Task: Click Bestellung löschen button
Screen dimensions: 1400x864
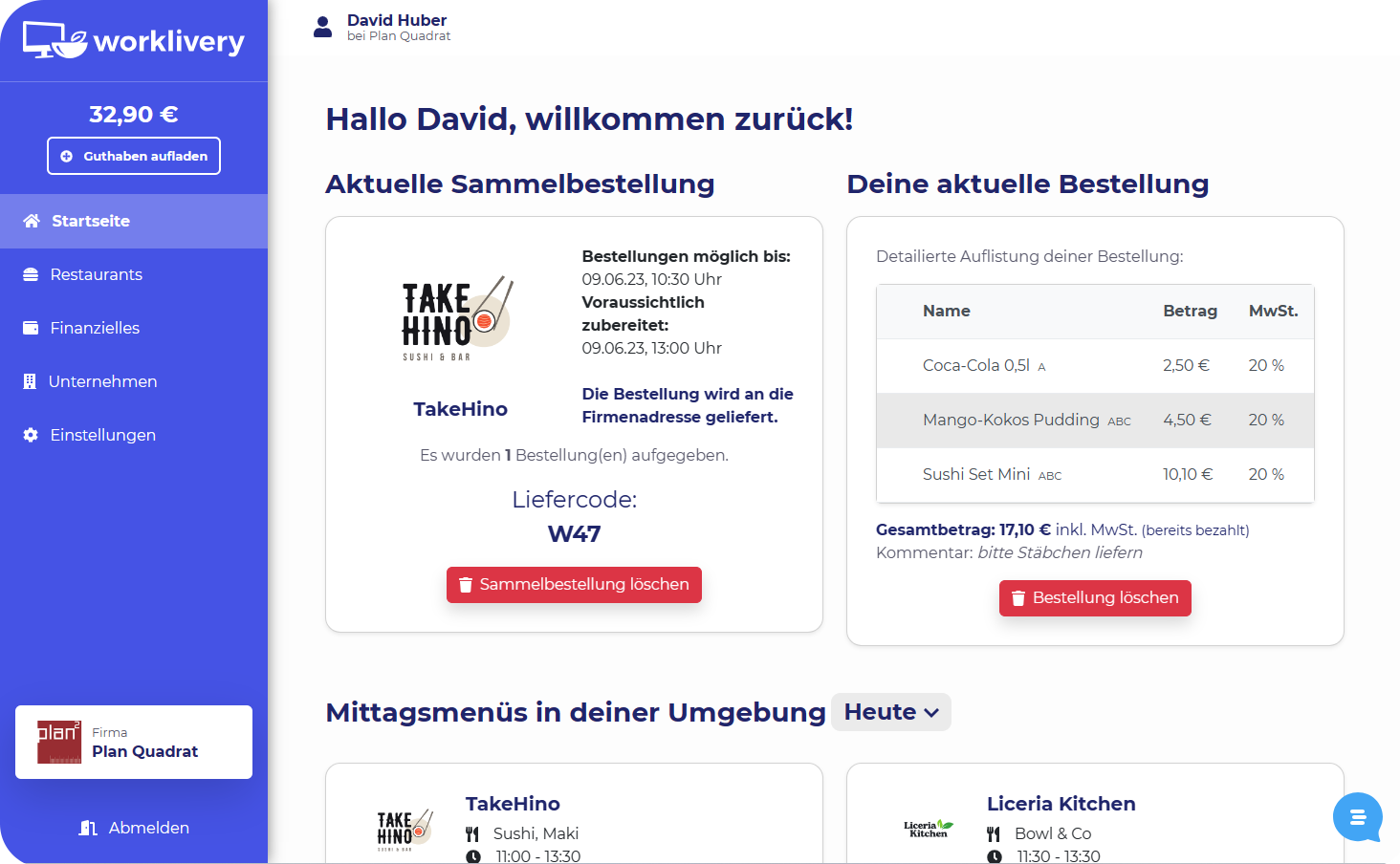Action: point(1095,598)
